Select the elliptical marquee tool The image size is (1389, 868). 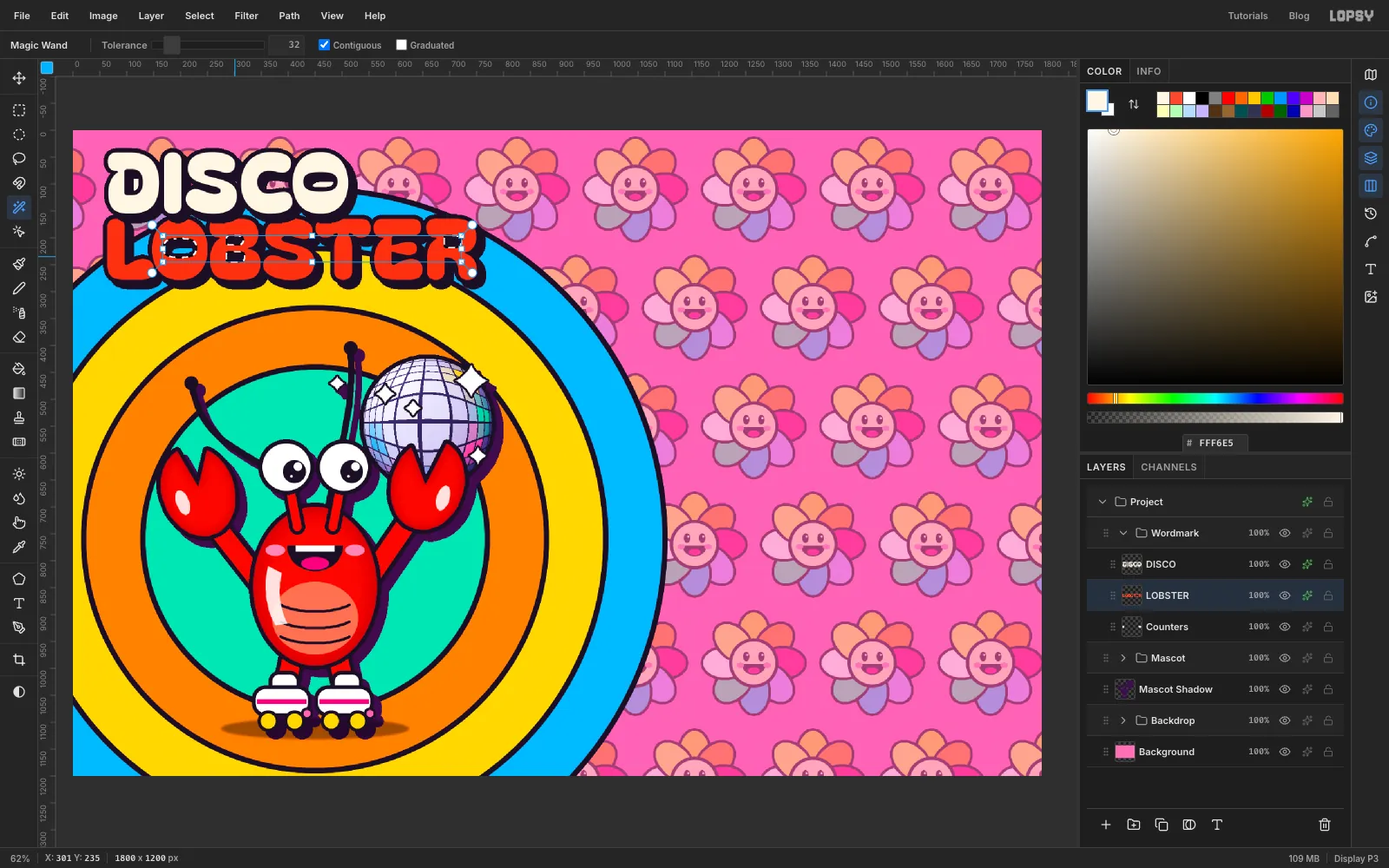(x=19, y=135)
